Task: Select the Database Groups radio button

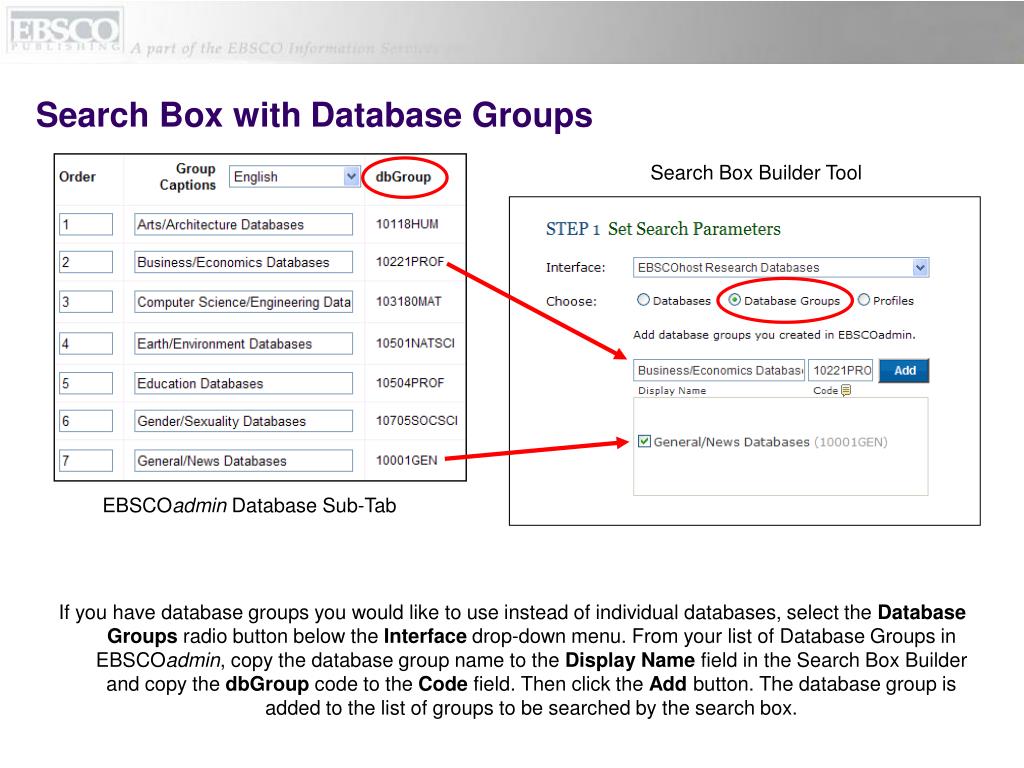Action: tap(735, 300)
